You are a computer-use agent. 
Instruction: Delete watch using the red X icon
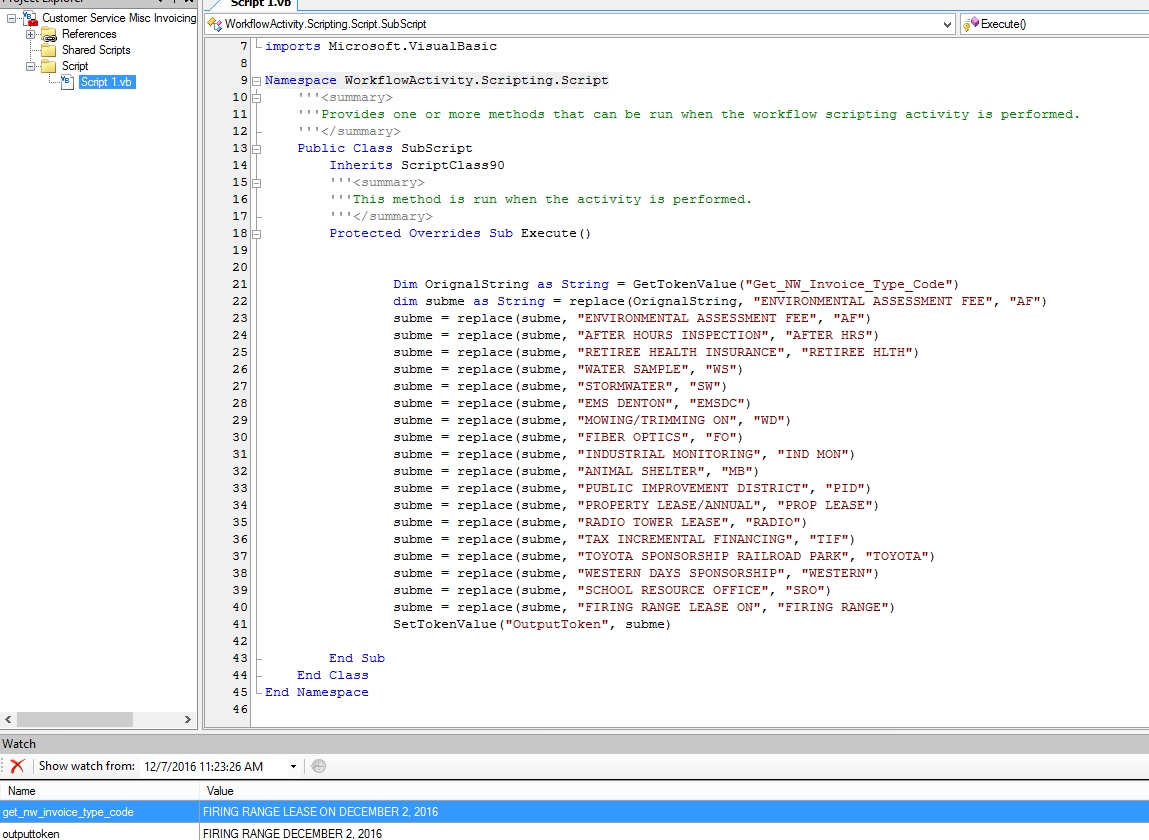18,766
